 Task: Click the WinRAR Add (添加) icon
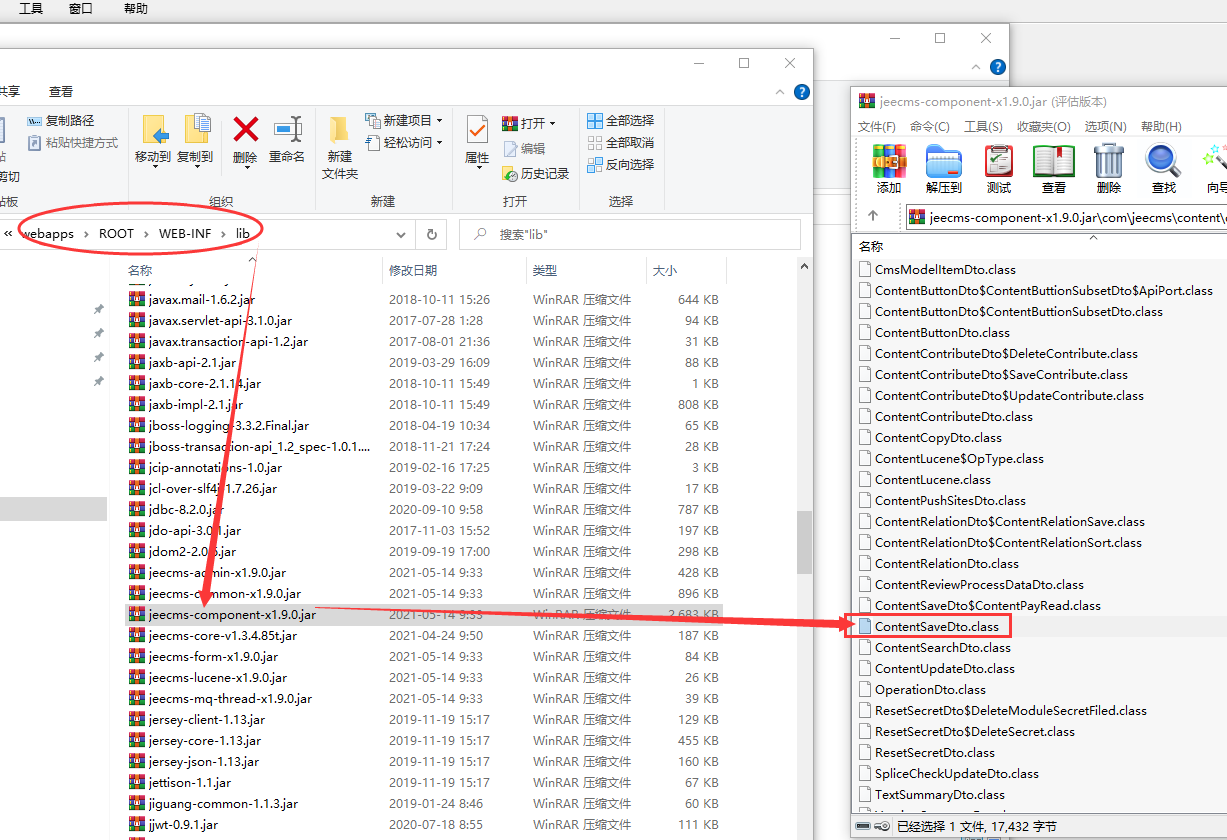[x=889, y=162]
